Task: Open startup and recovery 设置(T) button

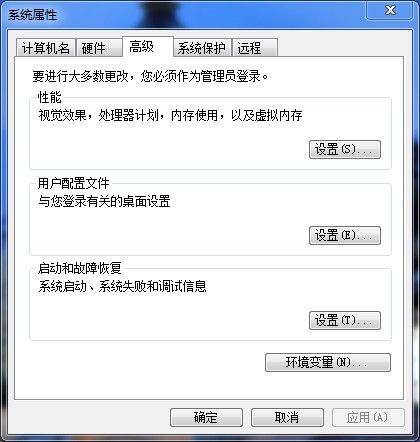Action: [345, 321]
